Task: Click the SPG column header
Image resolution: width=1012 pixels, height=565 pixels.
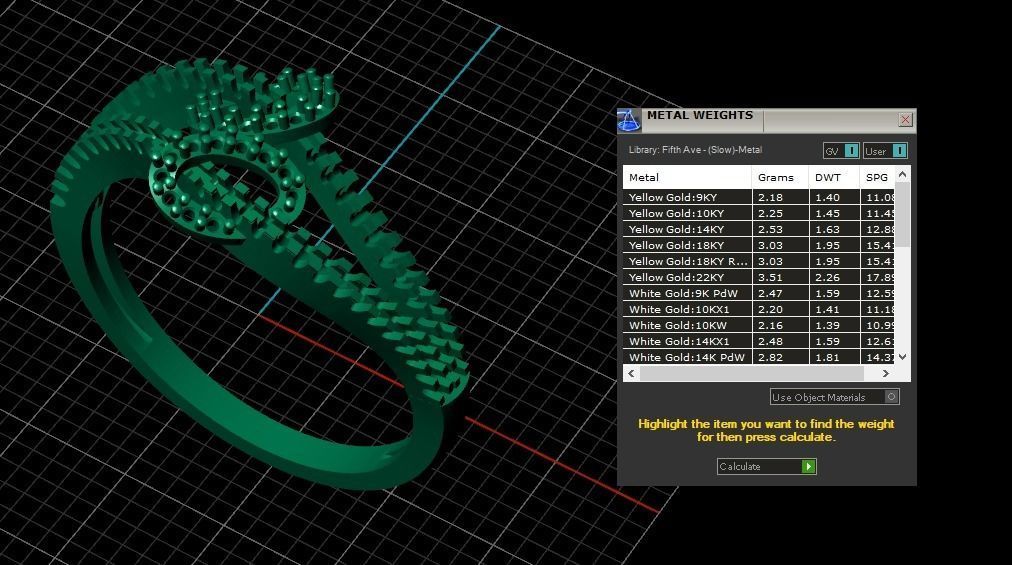Action: pos(877,177)
